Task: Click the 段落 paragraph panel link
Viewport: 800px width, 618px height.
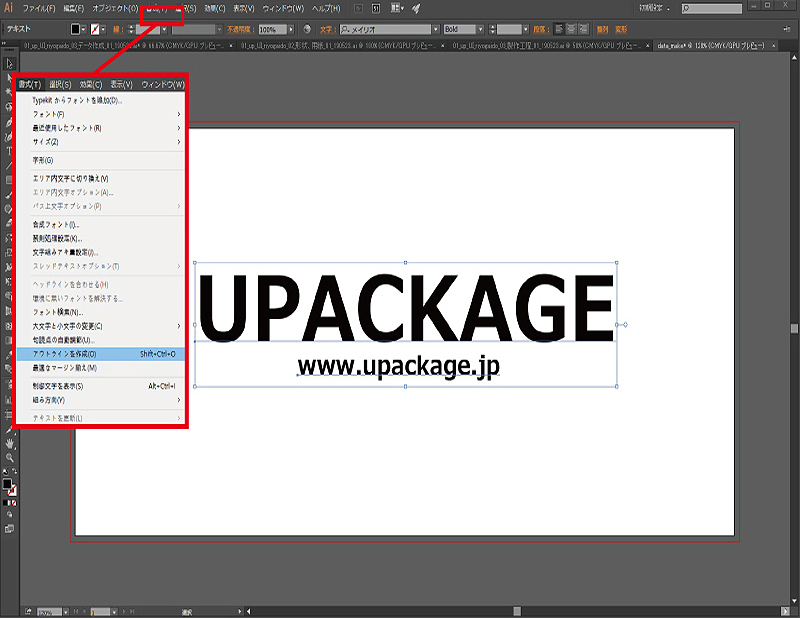Action: click(540, 30)
